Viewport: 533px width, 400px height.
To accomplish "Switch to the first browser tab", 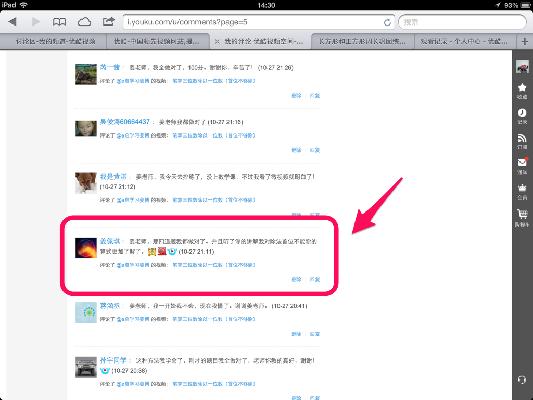I will [x=54, y=42].
